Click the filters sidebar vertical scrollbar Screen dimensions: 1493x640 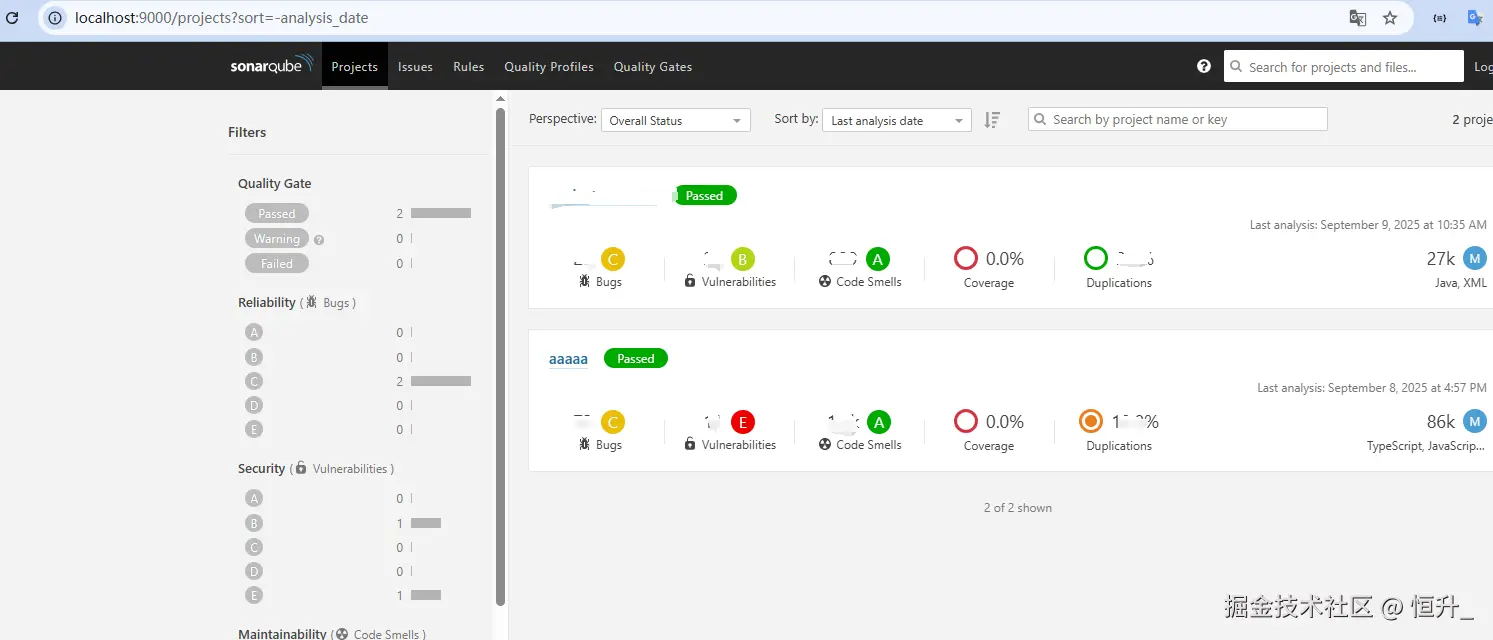click(501, 355)
